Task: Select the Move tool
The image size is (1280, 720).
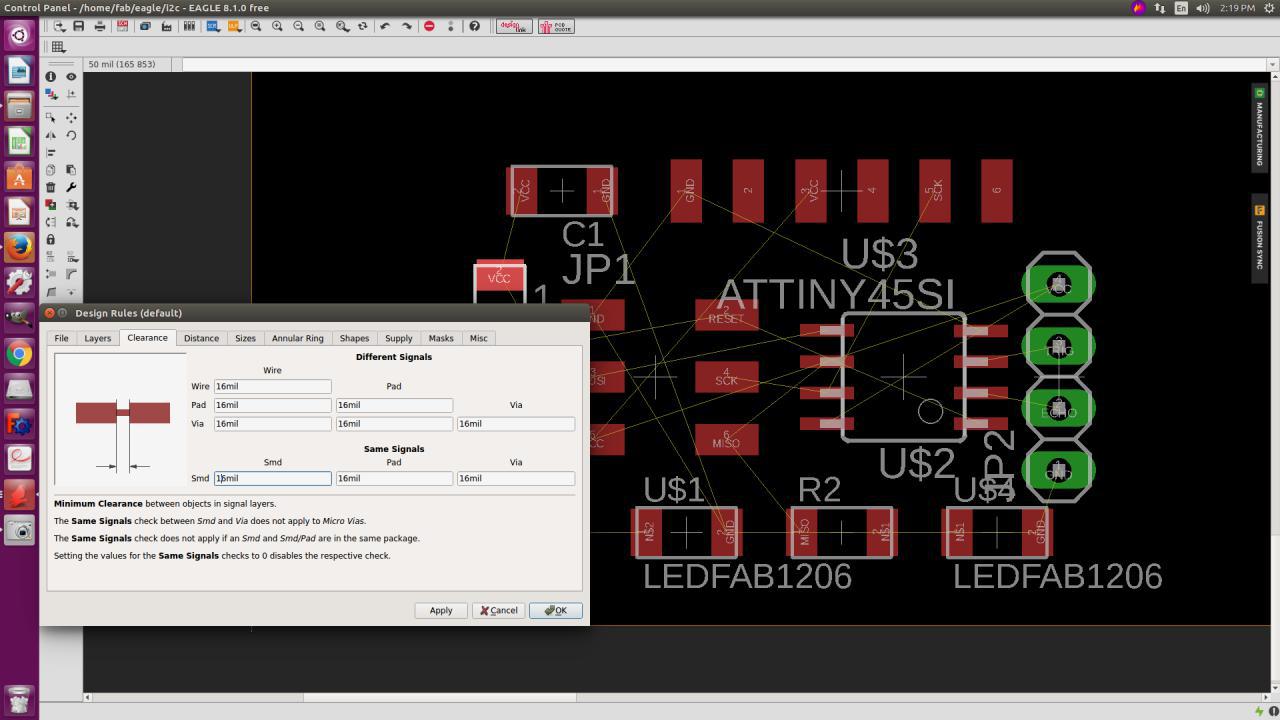Action: pos(71,117)
